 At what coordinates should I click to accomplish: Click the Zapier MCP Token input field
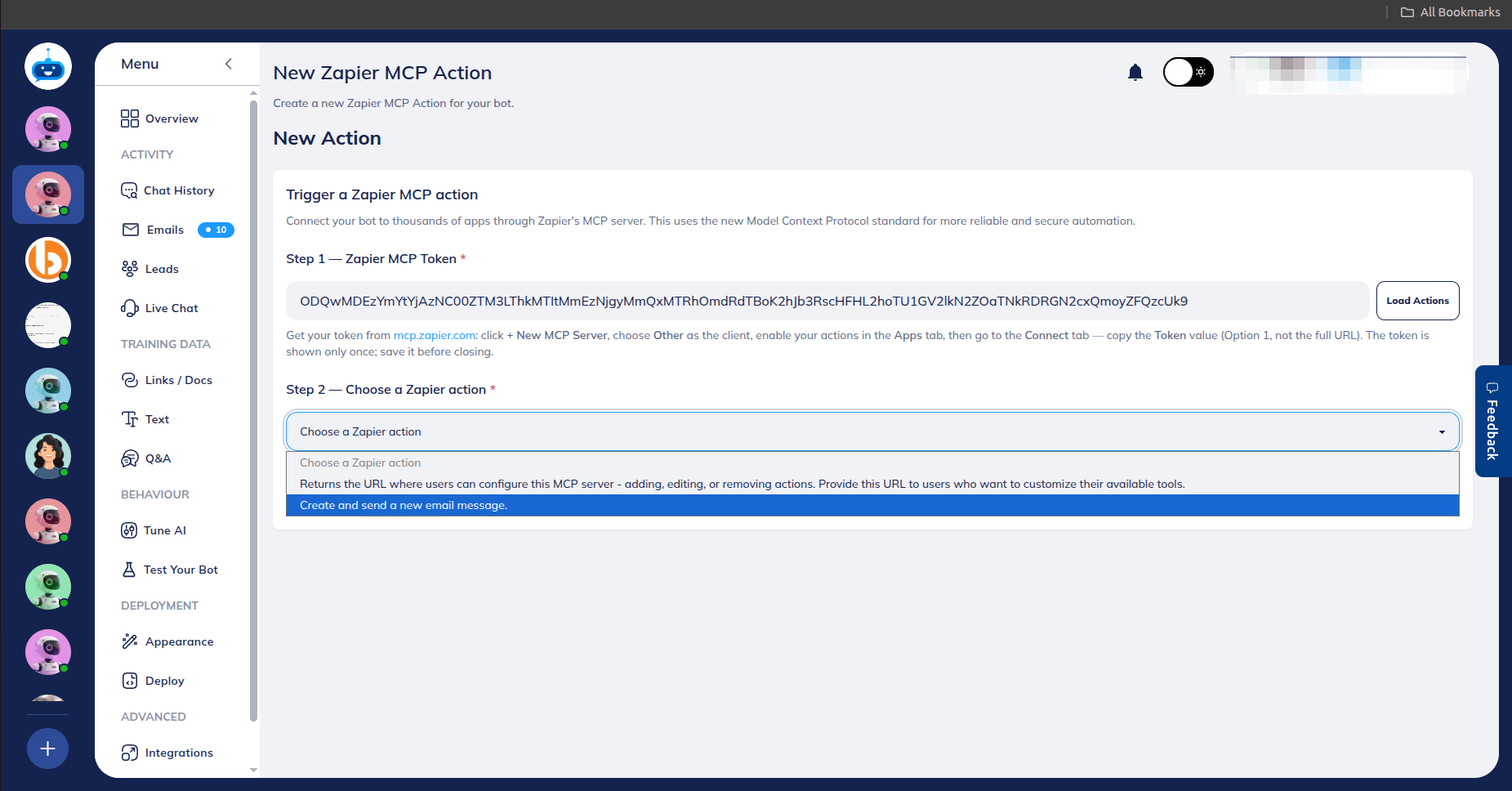click(x=827, y=301)
